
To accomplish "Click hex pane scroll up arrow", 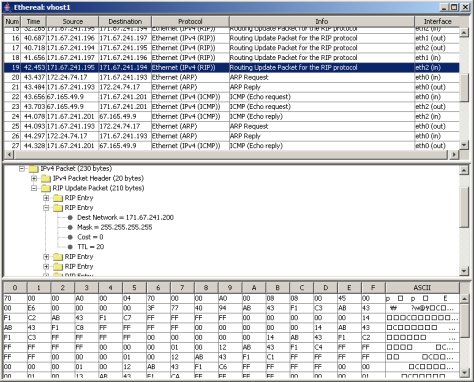I will tap(464, 298).
